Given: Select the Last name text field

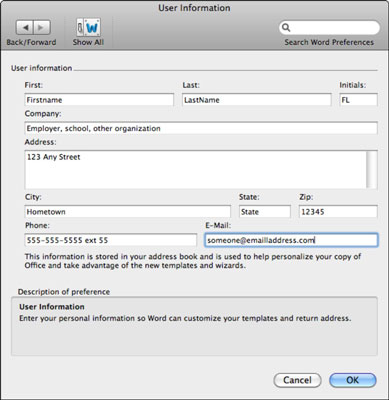Looking at the screenshot, I should pos(257,100).
